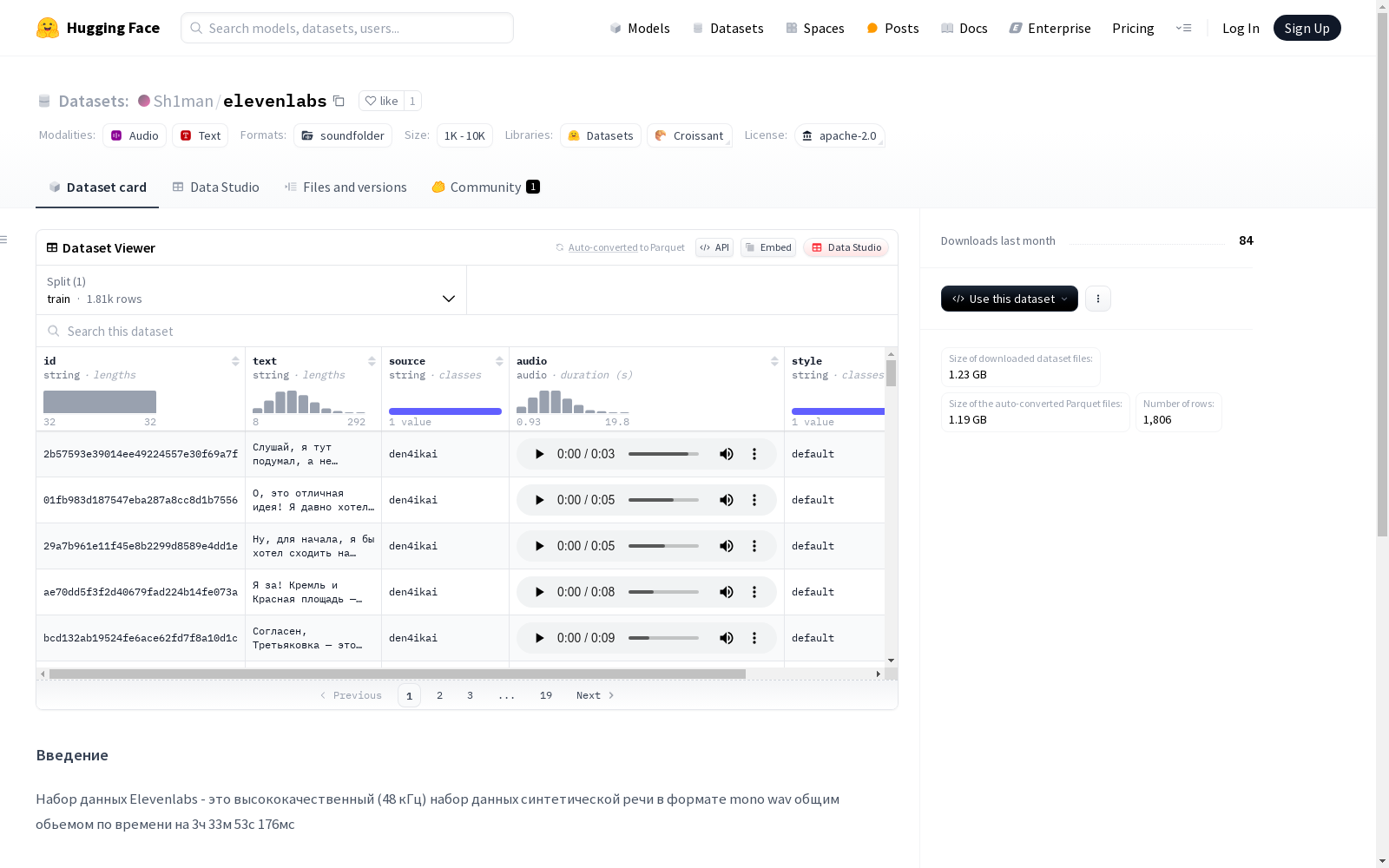Focus the Search this dataset field
Viewport: 1389px width, 868px height.
tap(467, 331)
